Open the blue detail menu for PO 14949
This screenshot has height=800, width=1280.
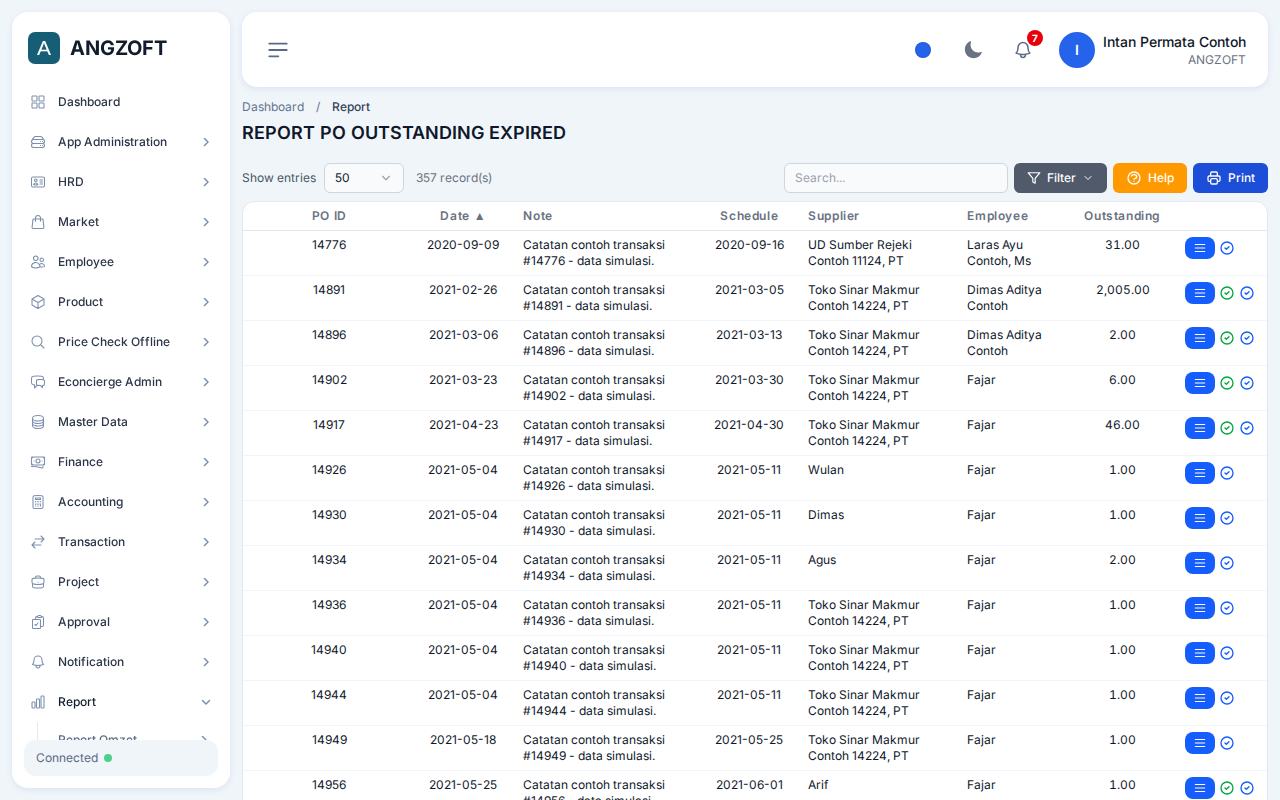[1200, 743]
